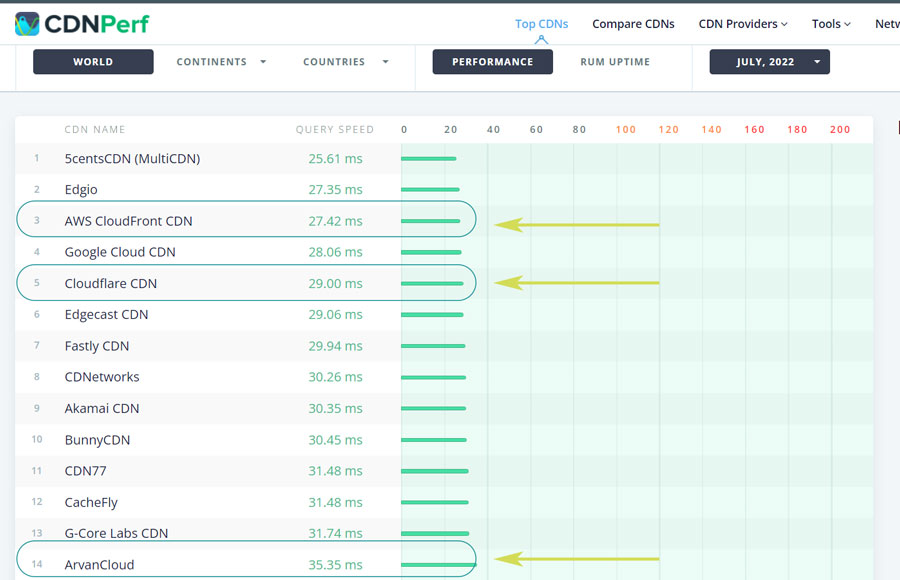Screen dimensions: 900x580
Task: Click the Google Cloud CDN performance bar
Action: pyautogui.click(x=432, y=252)
